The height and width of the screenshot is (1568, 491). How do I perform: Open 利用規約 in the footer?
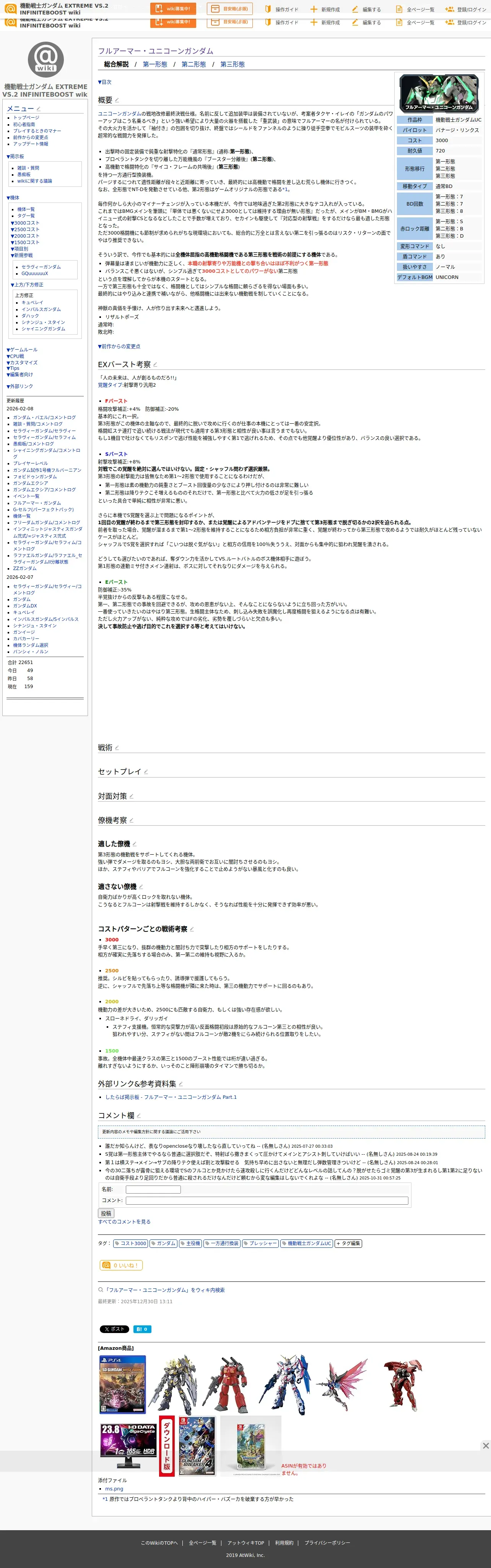284,1543
